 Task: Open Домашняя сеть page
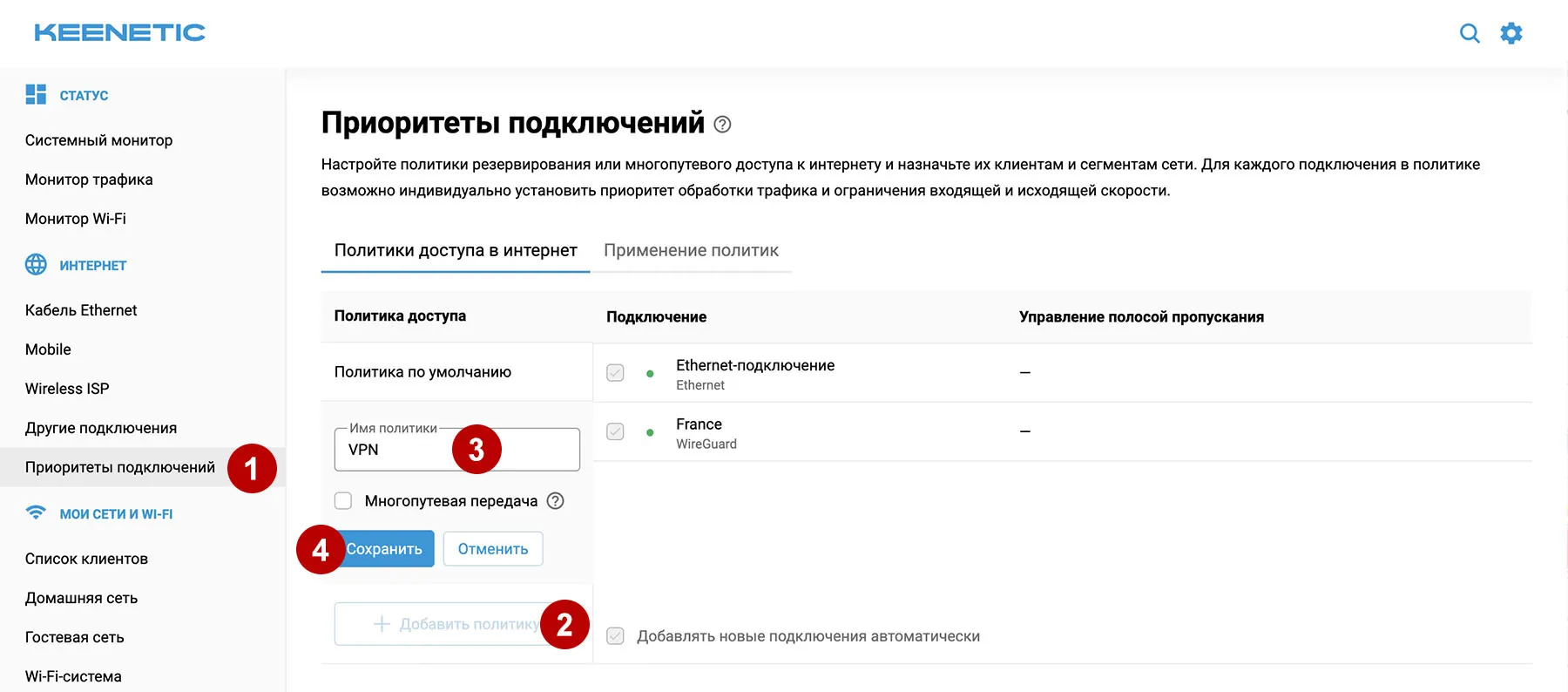coord(81,598)
